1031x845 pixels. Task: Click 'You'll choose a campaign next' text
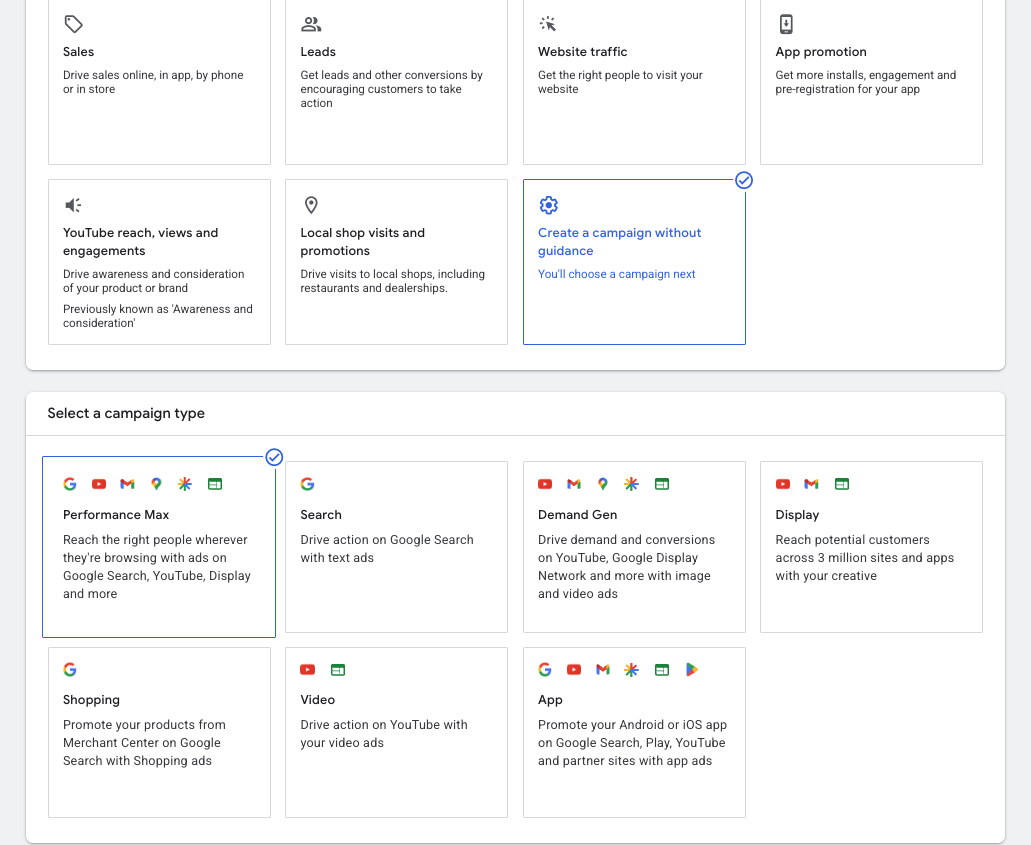(616, 274)
